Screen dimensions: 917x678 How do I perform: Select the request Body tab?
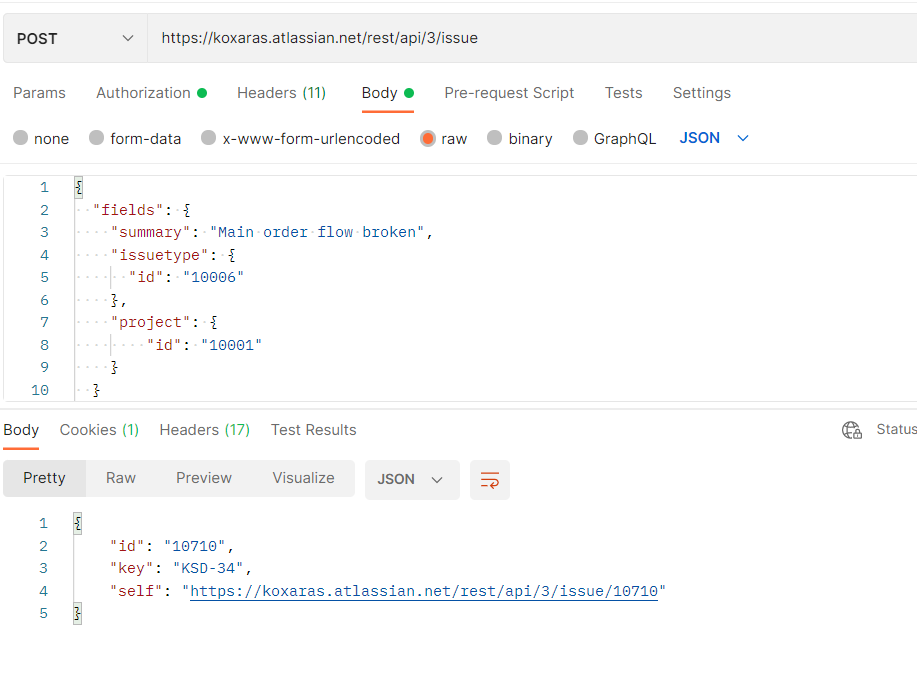coord(388,93)
